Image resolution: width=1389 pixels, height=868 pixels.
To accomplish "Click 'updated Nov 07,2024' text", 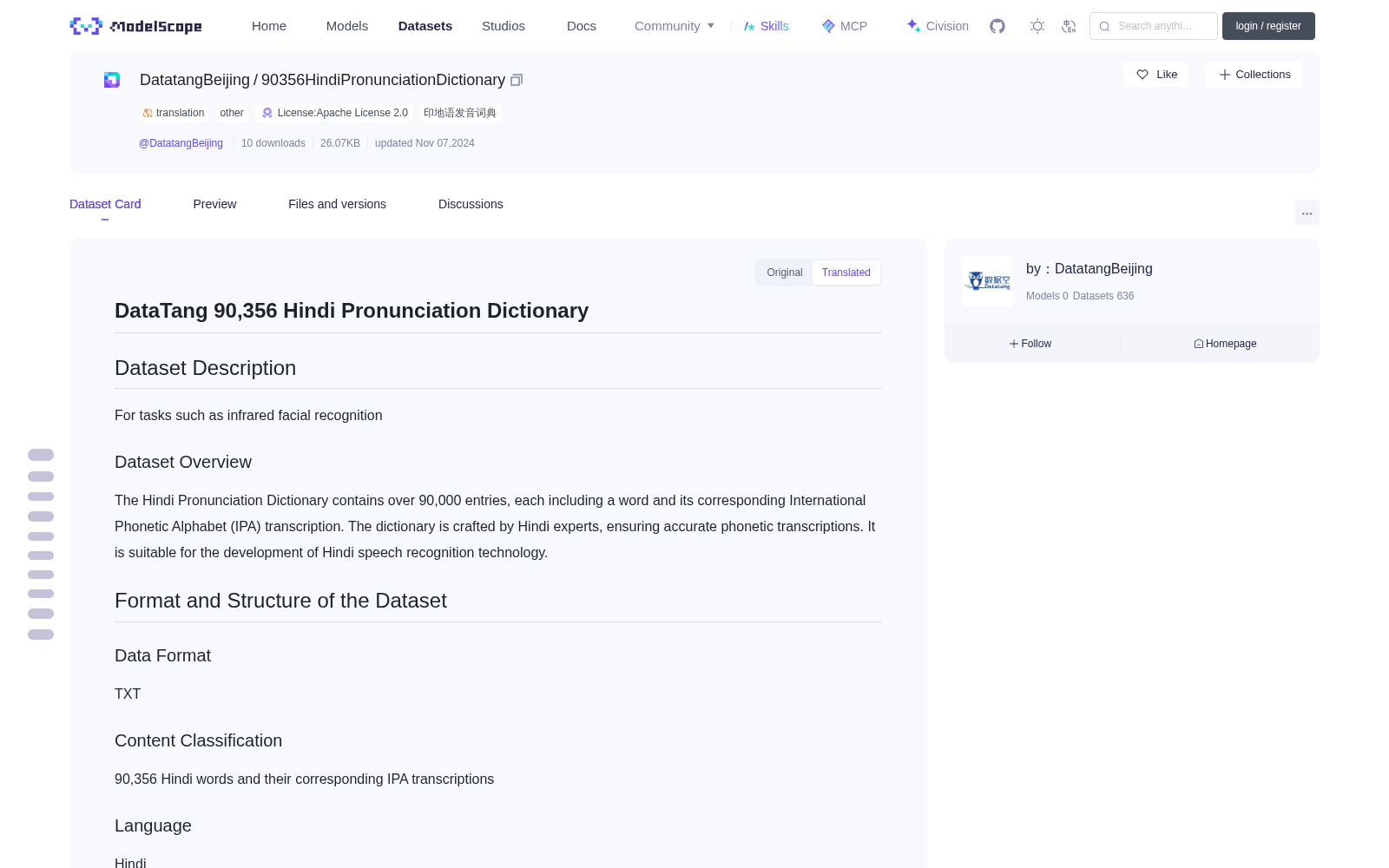I will 425,143.
